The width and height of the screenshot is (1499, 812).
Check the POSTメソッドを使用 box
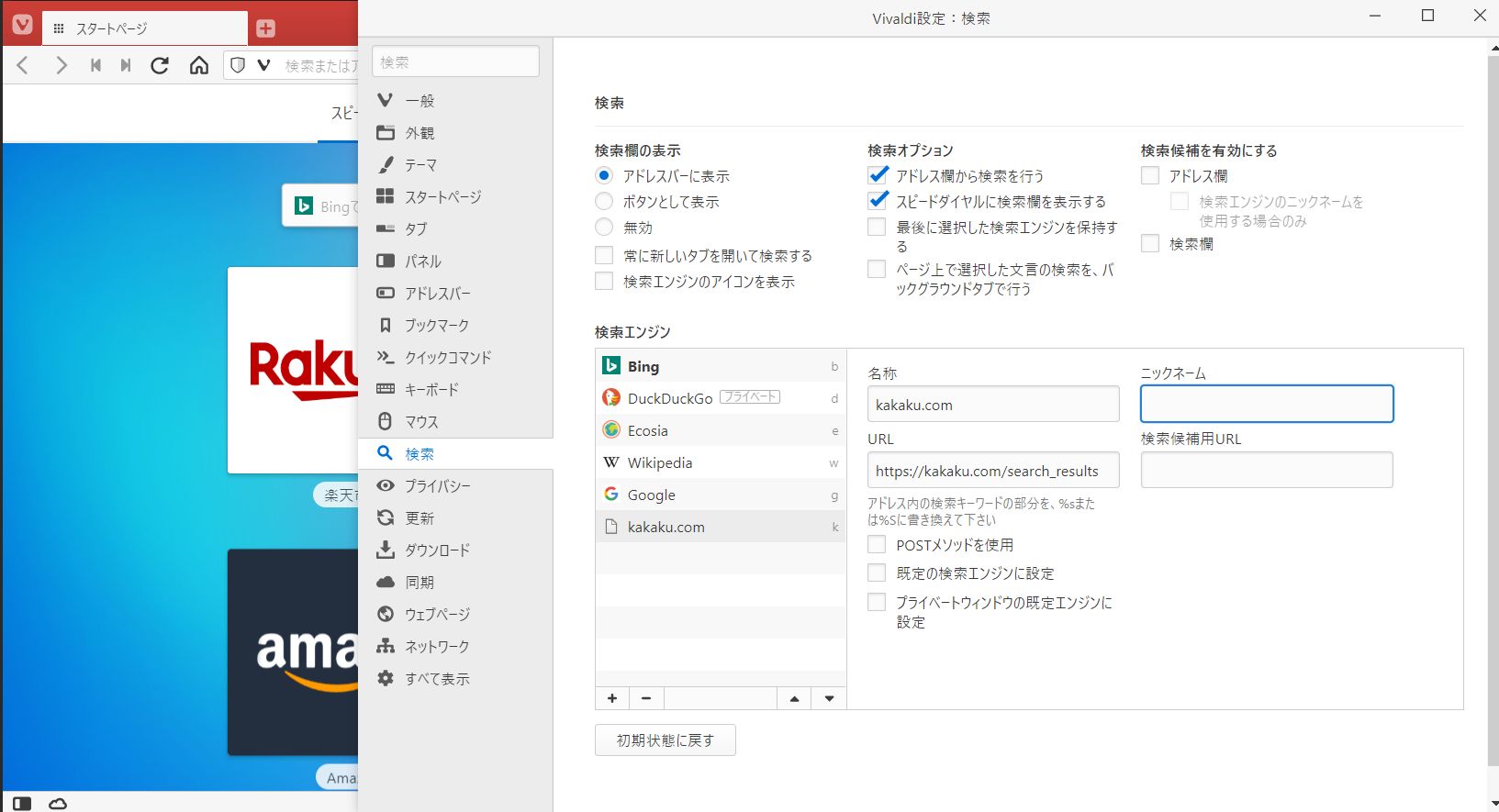[x=878, y=545]
